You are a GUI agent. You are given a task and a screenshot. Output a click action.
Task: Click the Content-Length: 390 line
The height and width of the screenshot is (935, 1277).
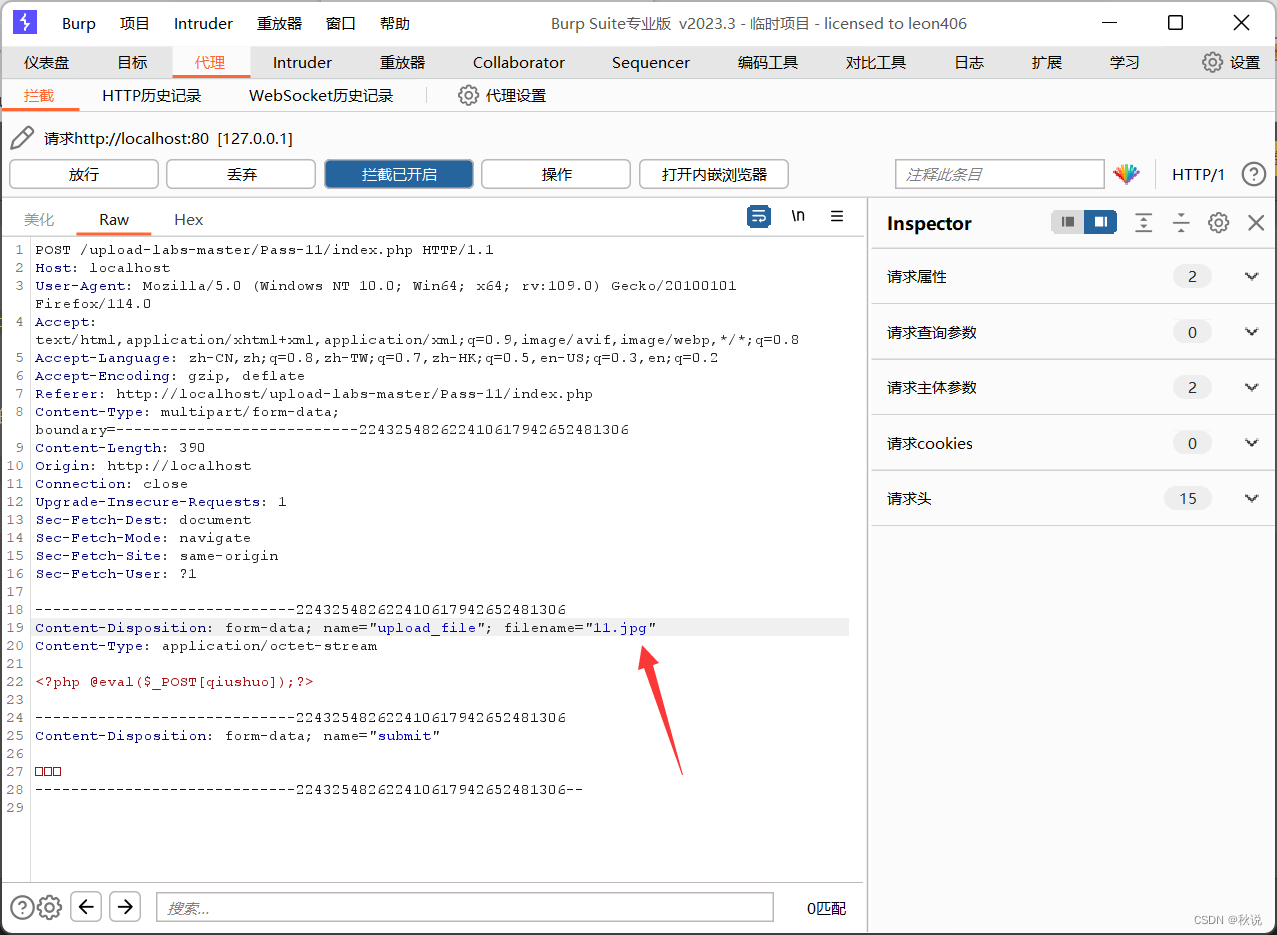click(120, 447)
